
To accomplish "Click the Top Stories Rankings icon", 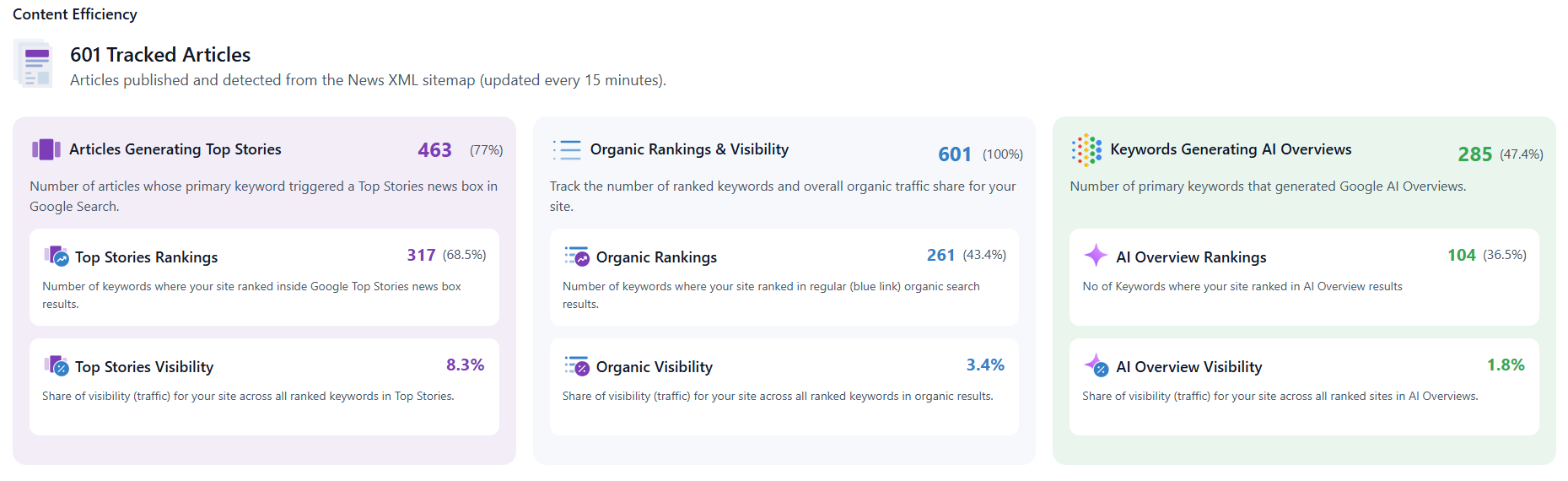I will 57,256.
